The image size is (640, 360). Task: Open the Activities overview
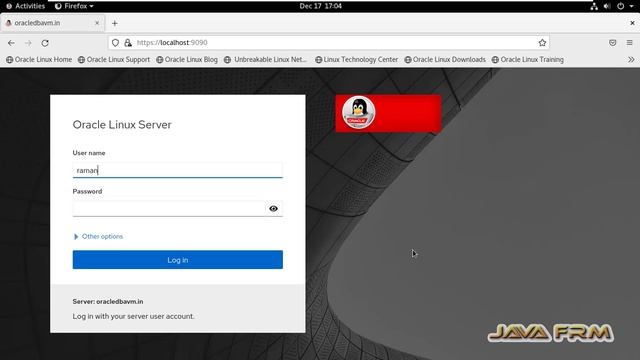click(26, 6)
